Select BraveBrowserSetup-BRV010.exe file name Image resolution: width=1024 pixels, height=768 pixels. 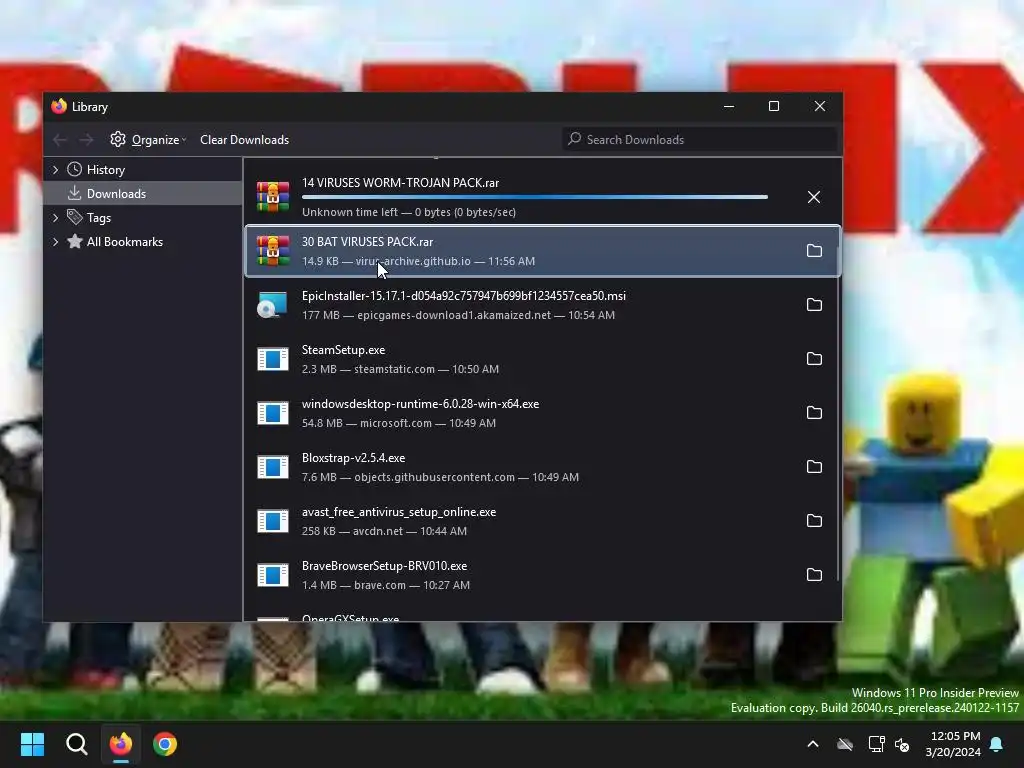coord(385,566)
